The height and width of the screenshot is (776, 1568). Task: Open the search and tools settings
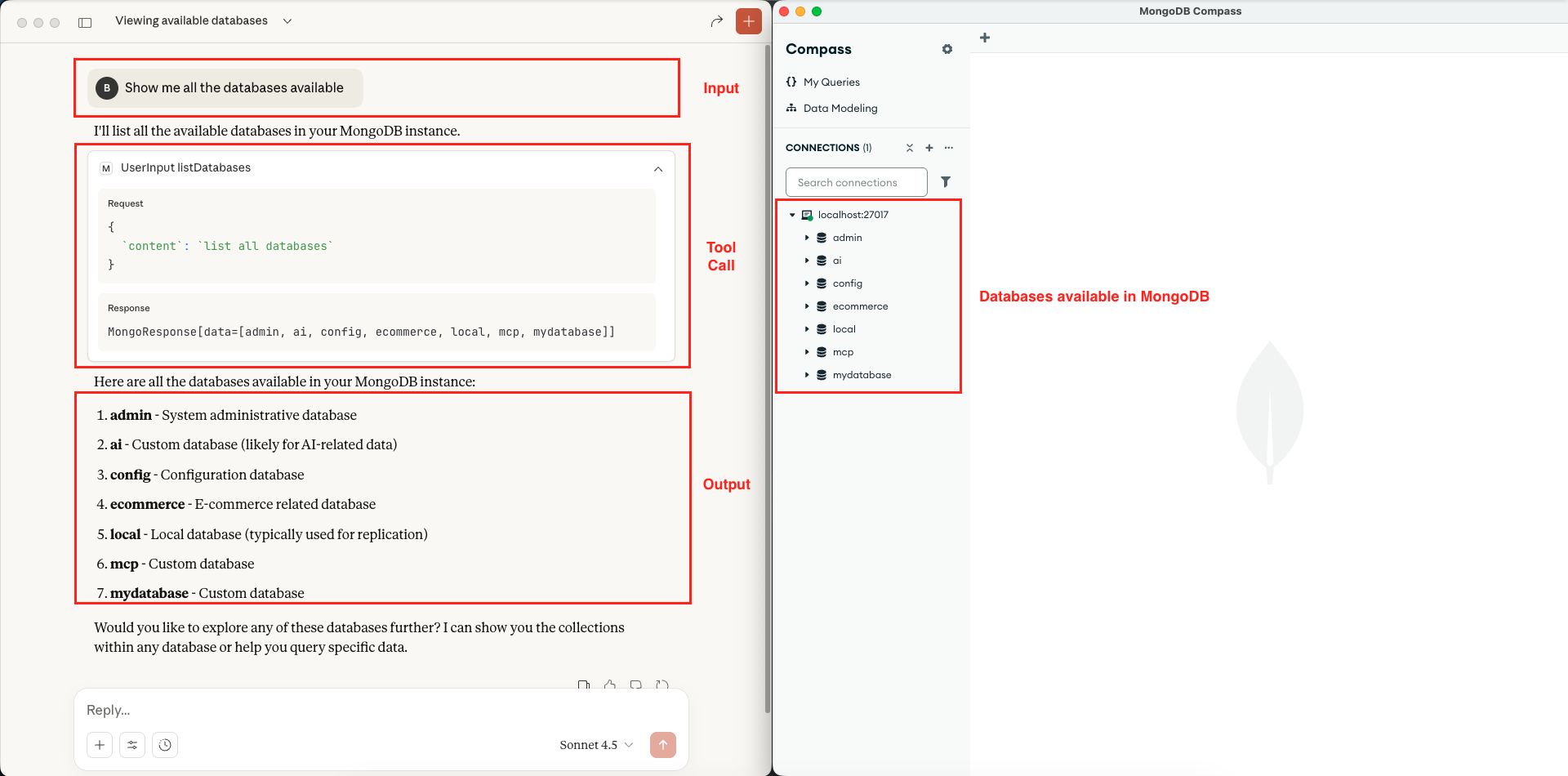tap(132, 745)
